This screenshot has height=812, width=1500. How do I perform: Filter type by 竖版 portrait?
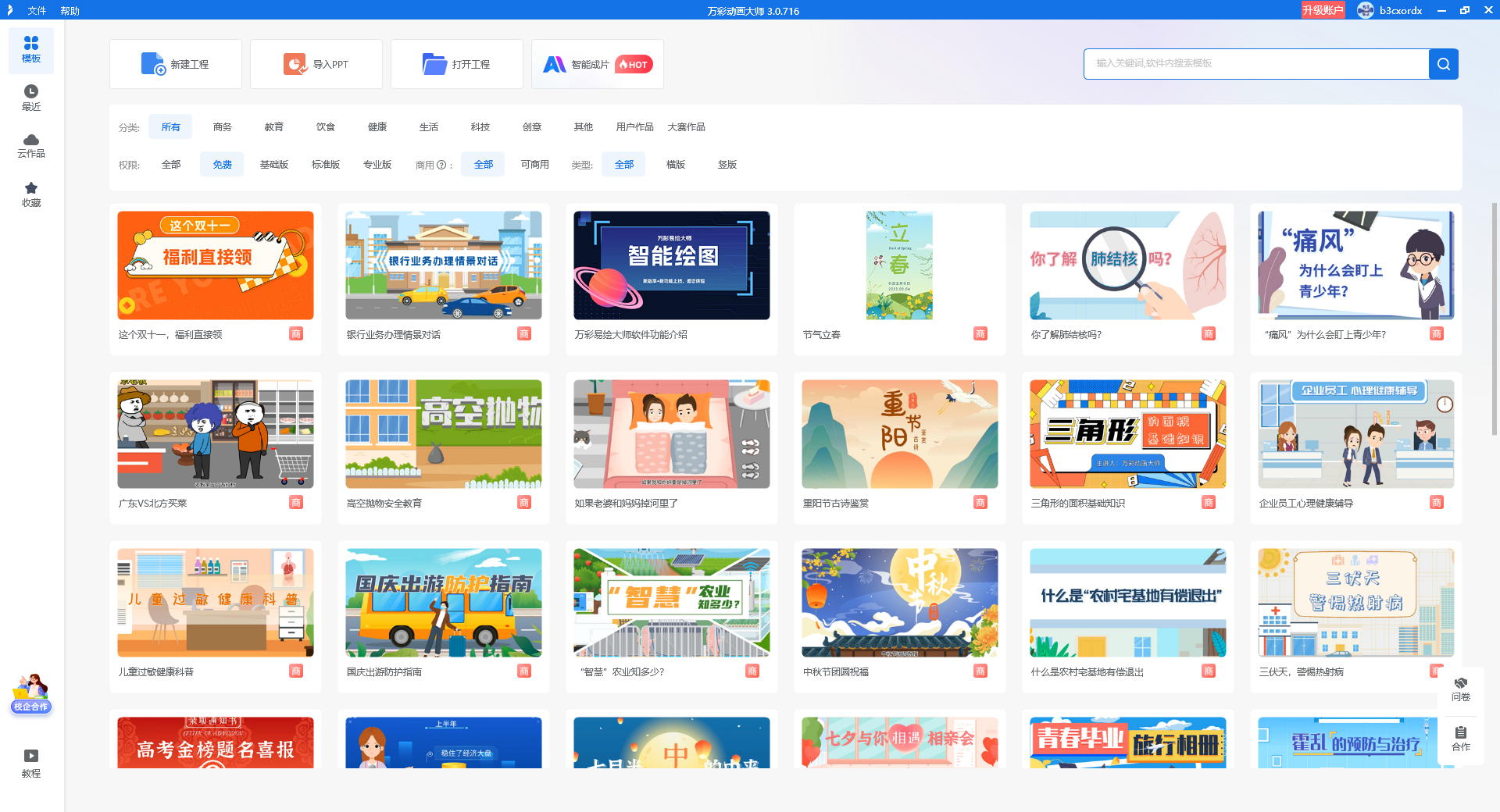point(727,165)
